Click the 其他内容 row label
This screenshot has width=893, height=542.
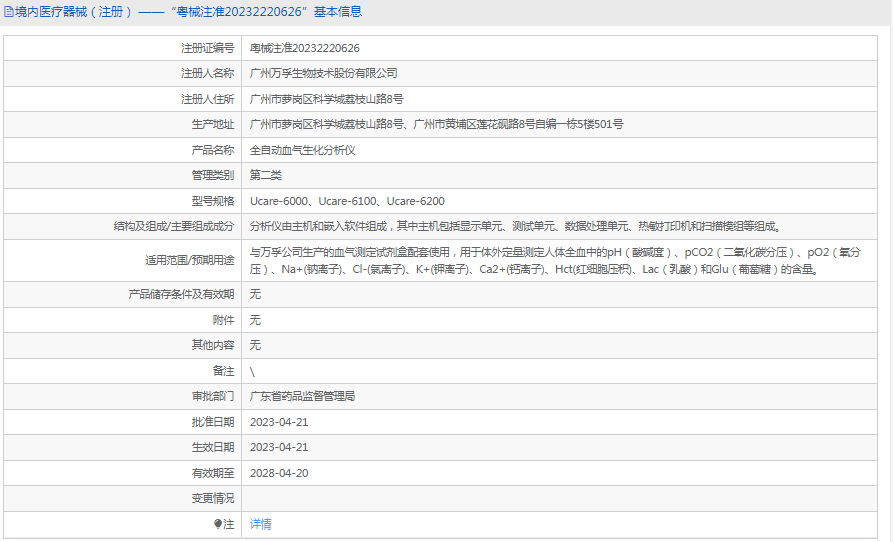click(212, 345)
